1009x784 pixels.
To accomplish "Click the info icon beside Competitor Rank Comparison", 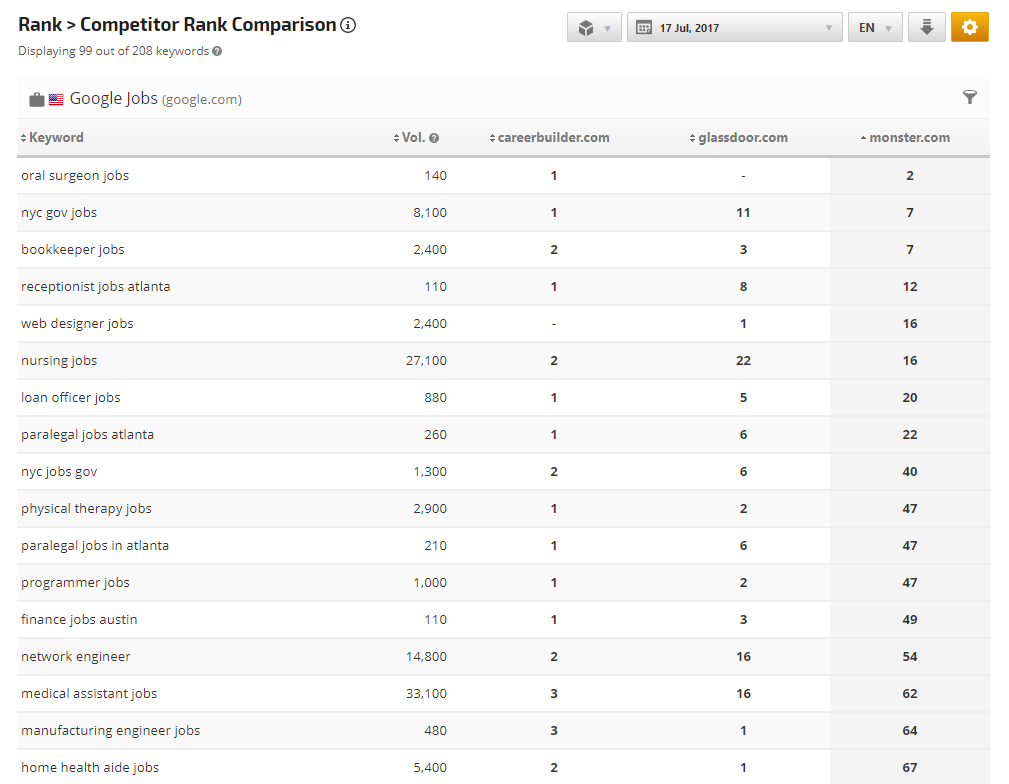I will click(x=348, y=26).
